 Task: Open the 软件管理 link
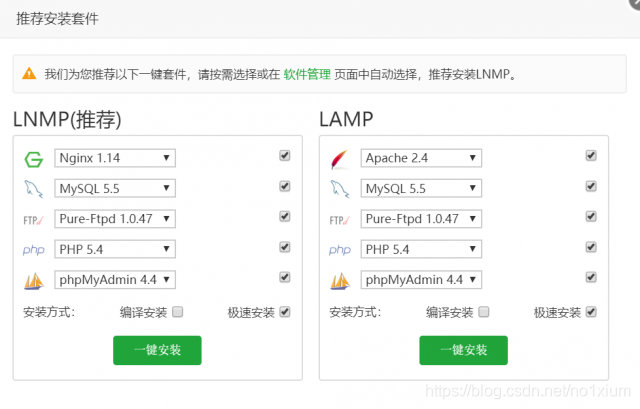[307, 74]
